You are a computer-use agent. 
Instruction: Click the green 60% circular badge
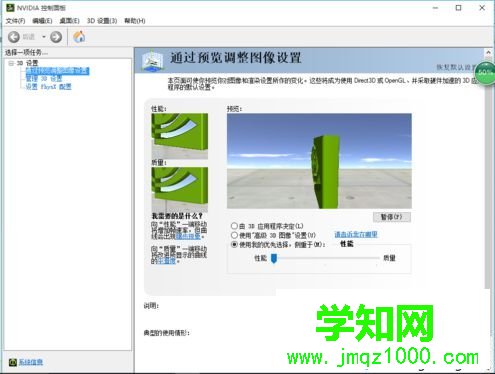[x=485, y=73]
